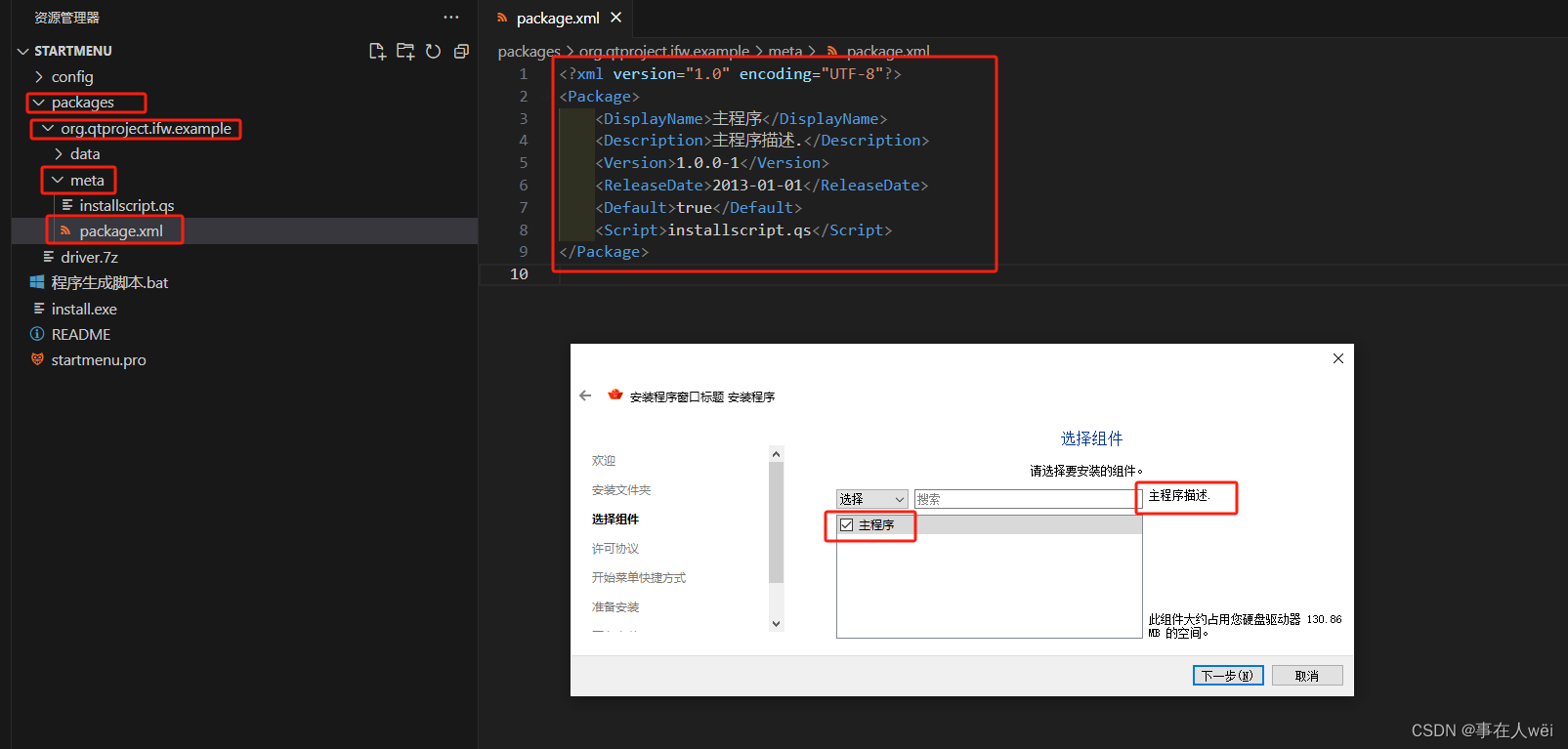Click the step list scroll up arrow

coord(777,454)
